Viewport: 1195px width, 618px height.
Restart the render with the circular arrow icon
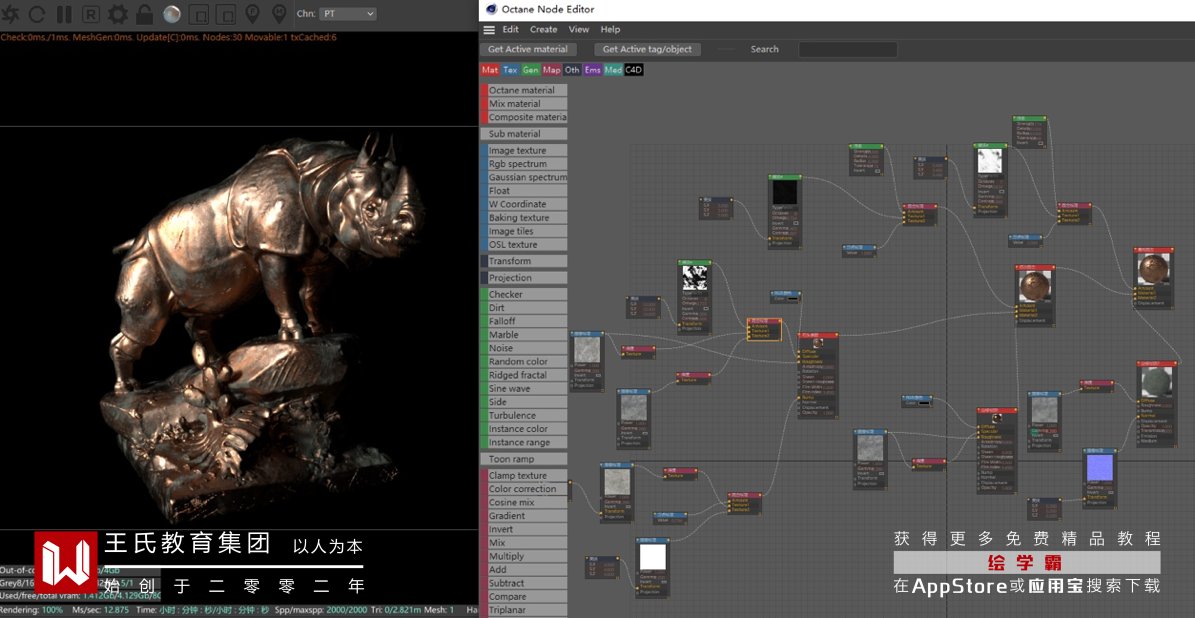37,14
